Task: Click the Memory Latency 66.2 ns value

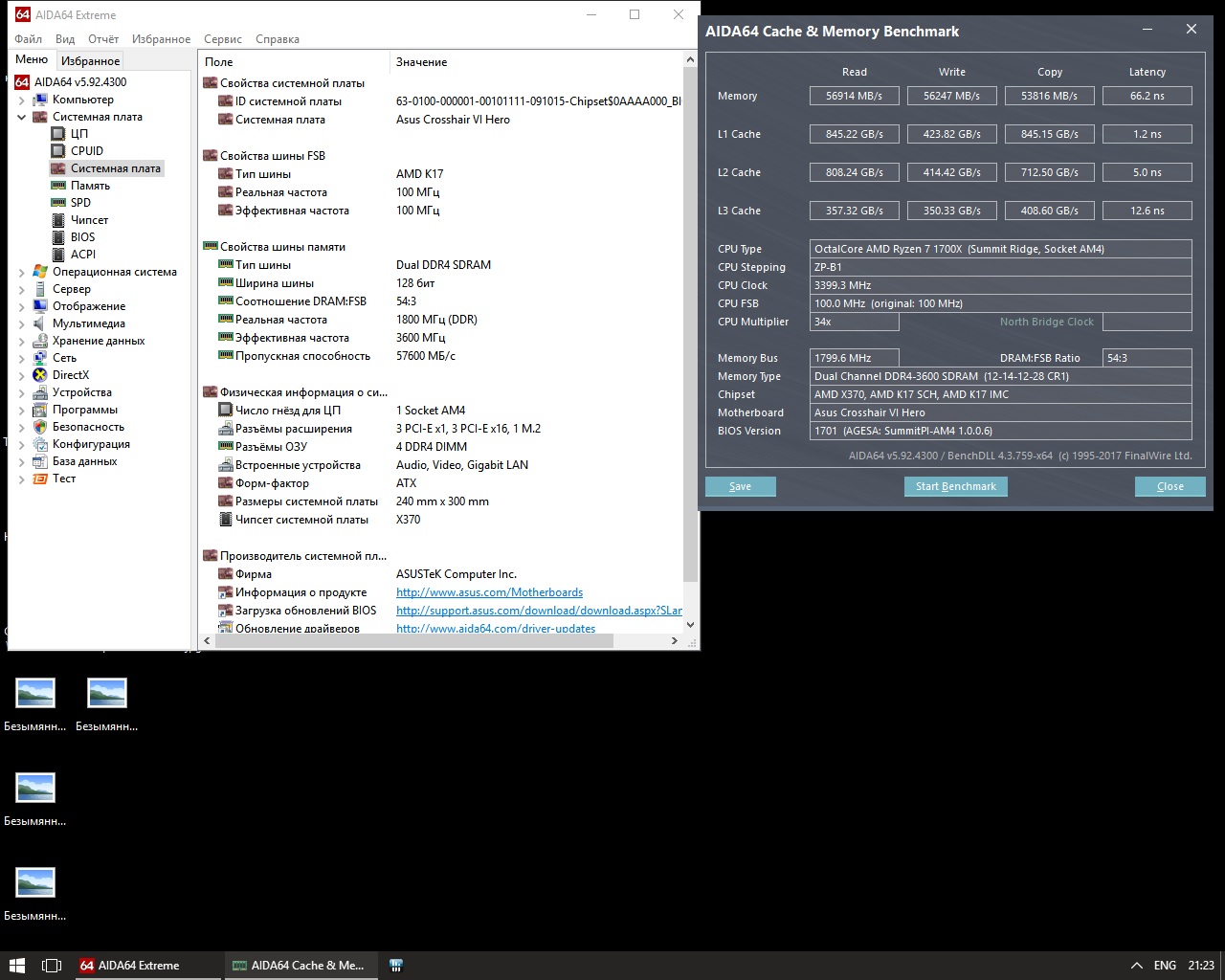Action: click(x=1147, y=96)
